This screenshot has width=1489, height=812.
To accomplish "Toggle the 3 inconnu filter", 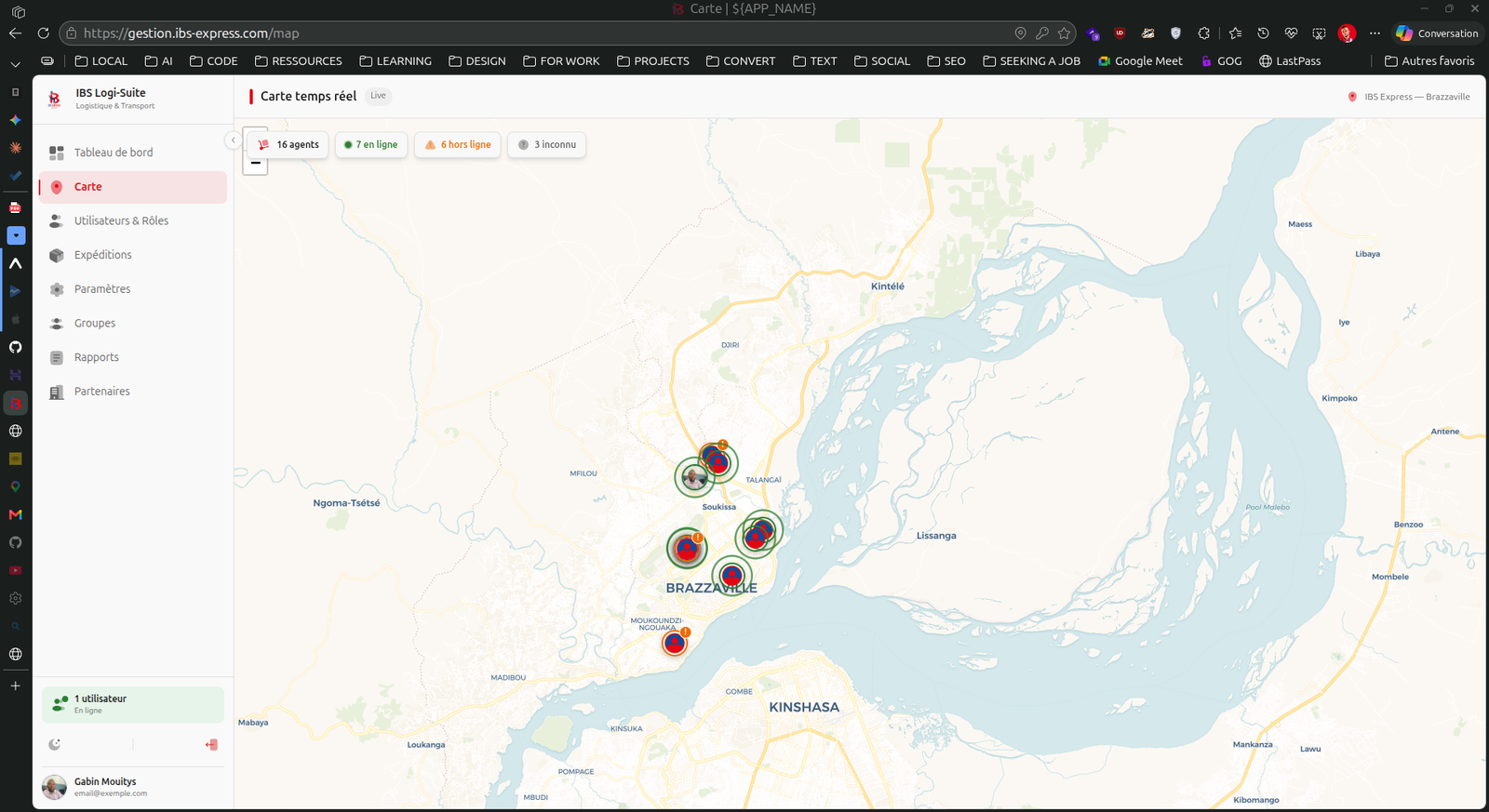I will point(546,145).
